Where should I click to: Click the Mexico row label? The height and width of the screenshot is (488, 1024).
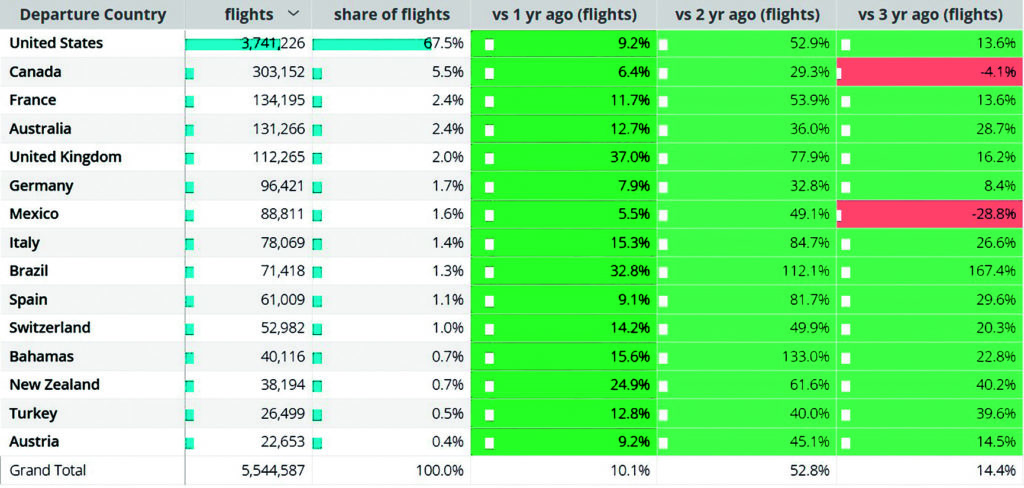[34, 214]
